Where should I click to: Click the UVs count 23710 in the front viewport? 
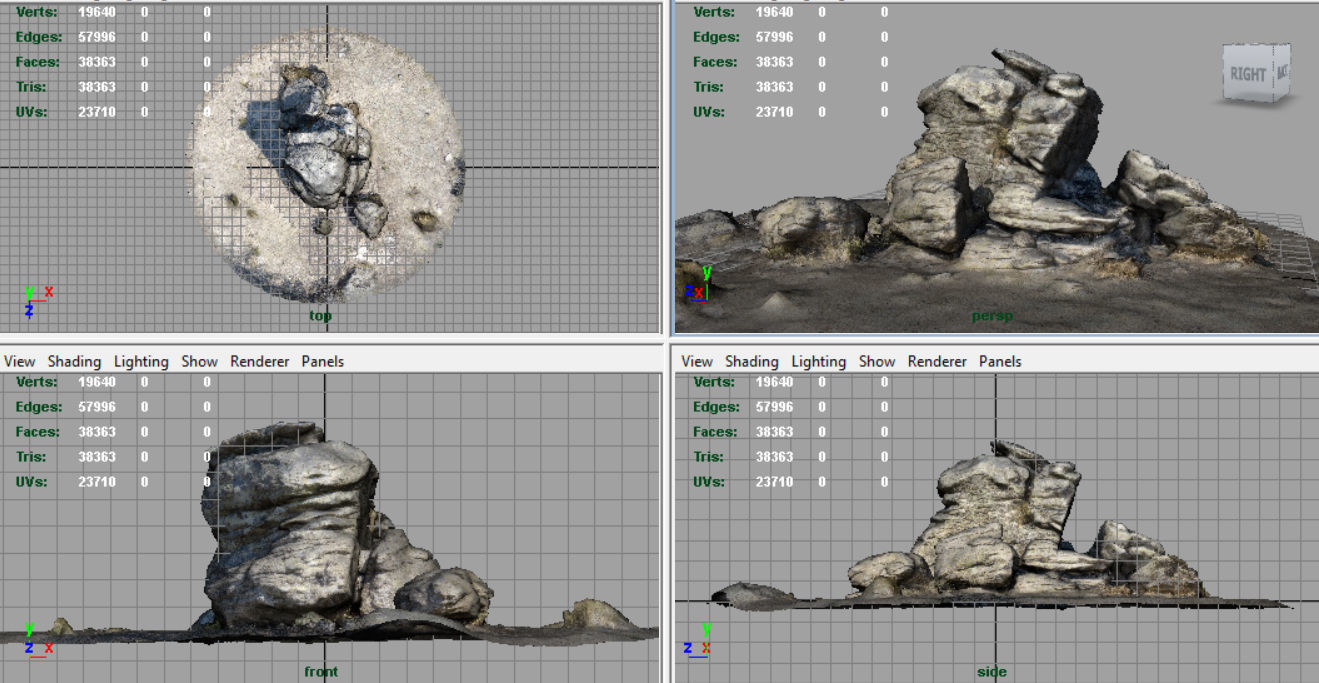click(x=97, y=482)
